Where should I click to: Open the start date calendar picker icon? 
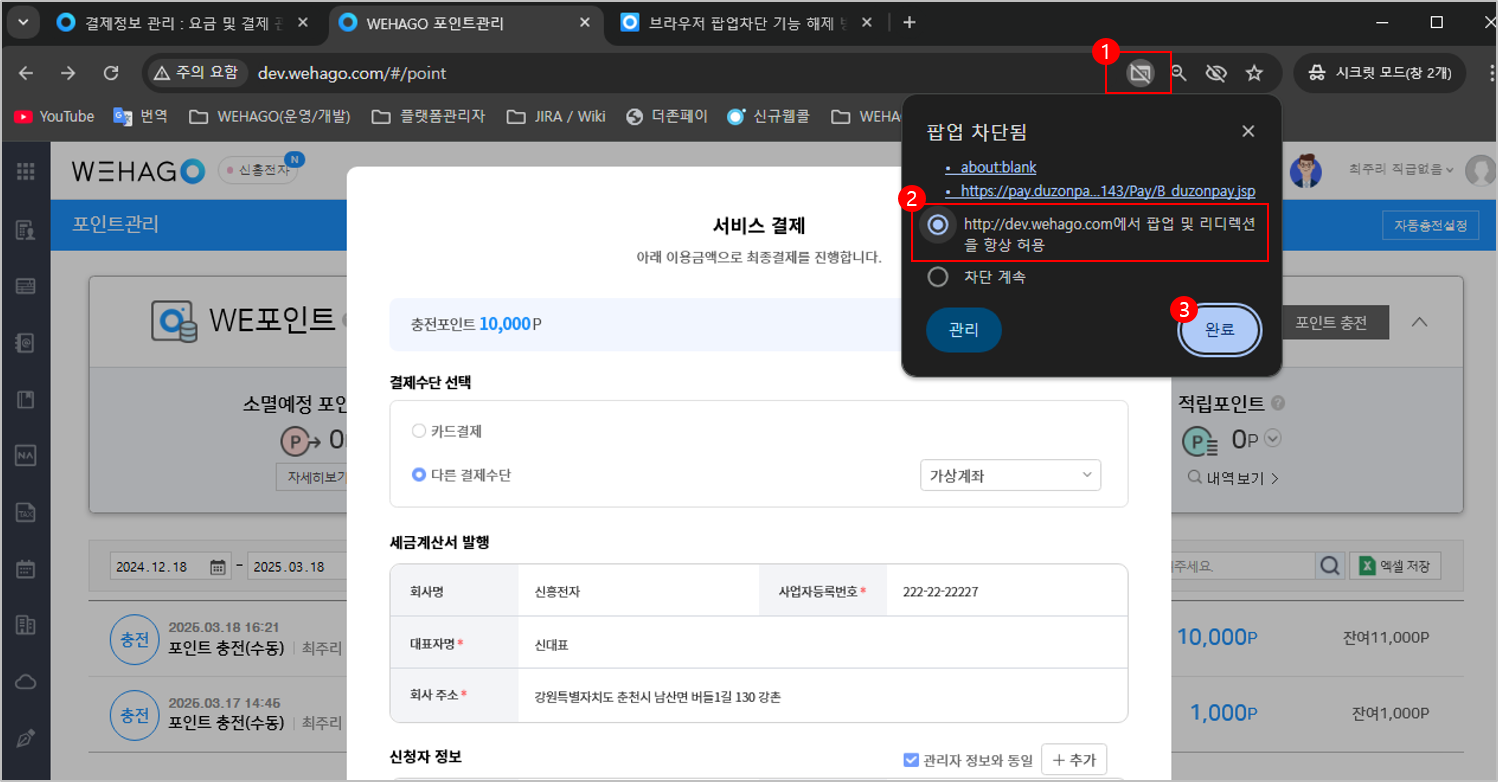[218, 567]
